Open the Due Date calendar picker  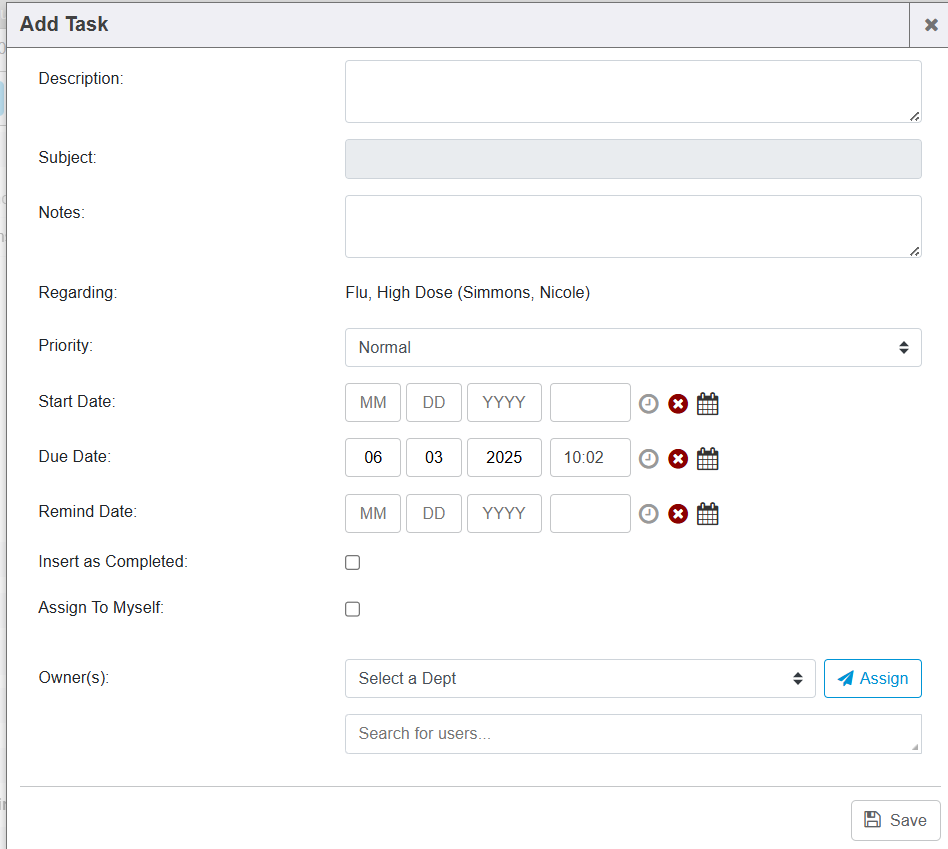(x=708, y=459)
